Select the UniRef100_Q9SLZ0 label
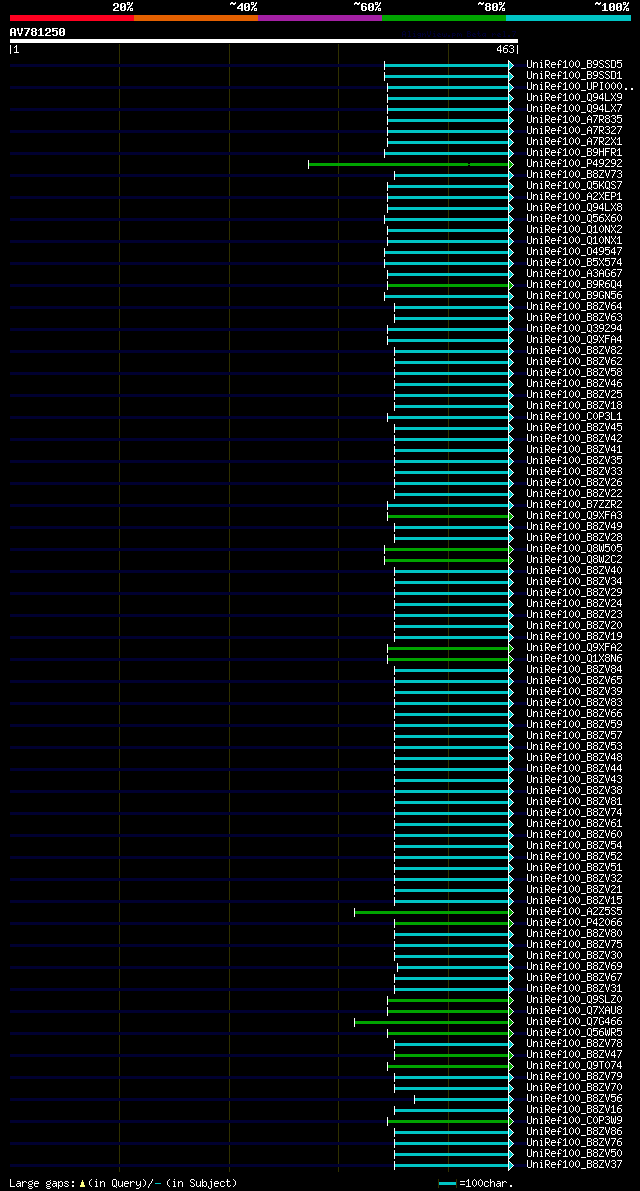The height and width of the screenshot is (1191, 640). coord(574,1000)
